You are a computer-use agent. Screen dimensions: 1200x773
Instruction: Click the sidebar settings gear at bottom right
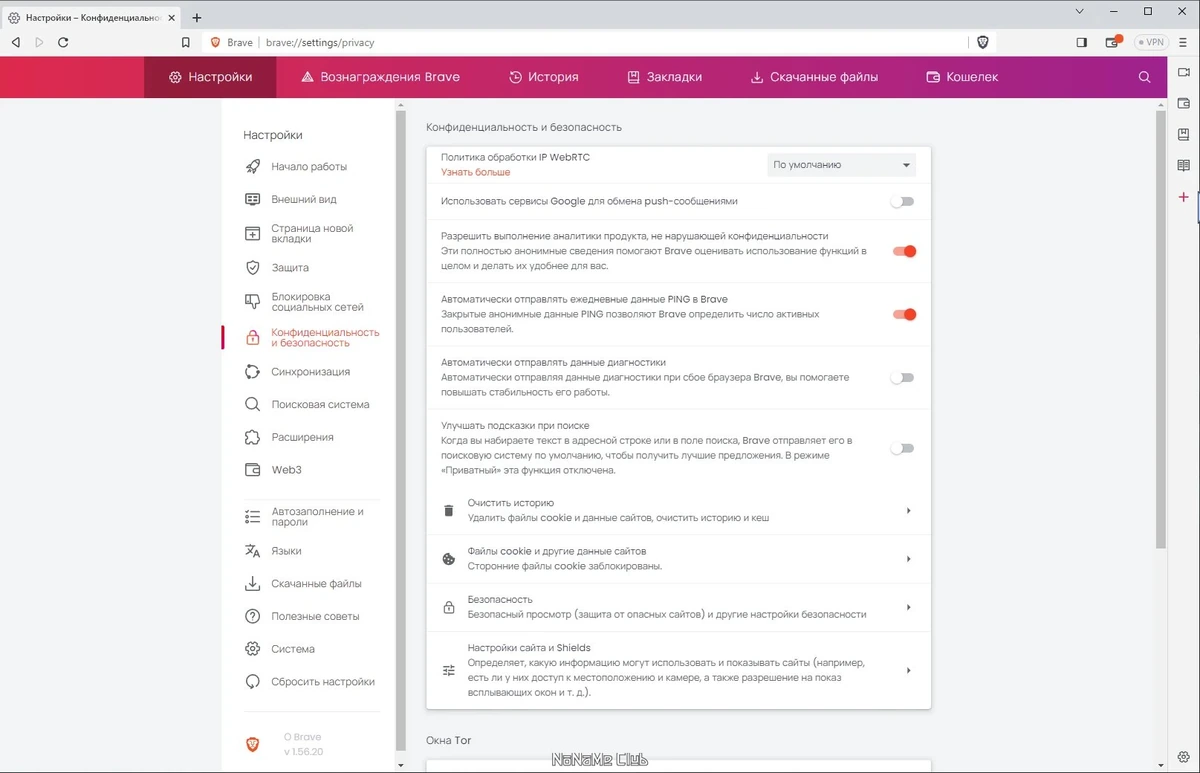point(1184,757)
